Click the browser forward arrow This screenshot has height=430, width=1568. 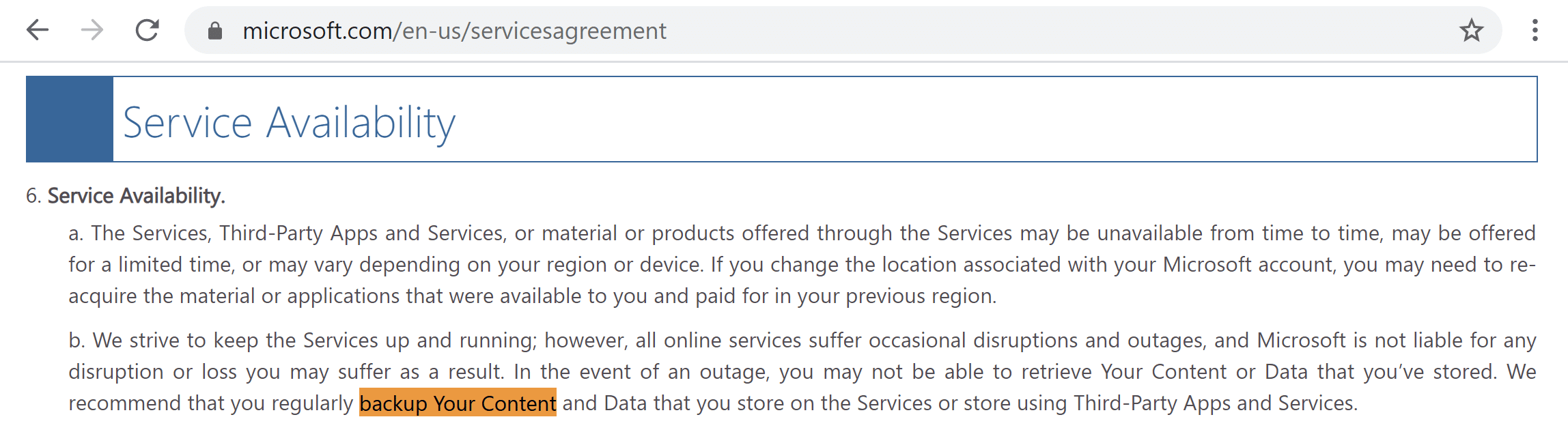[92, 30]
